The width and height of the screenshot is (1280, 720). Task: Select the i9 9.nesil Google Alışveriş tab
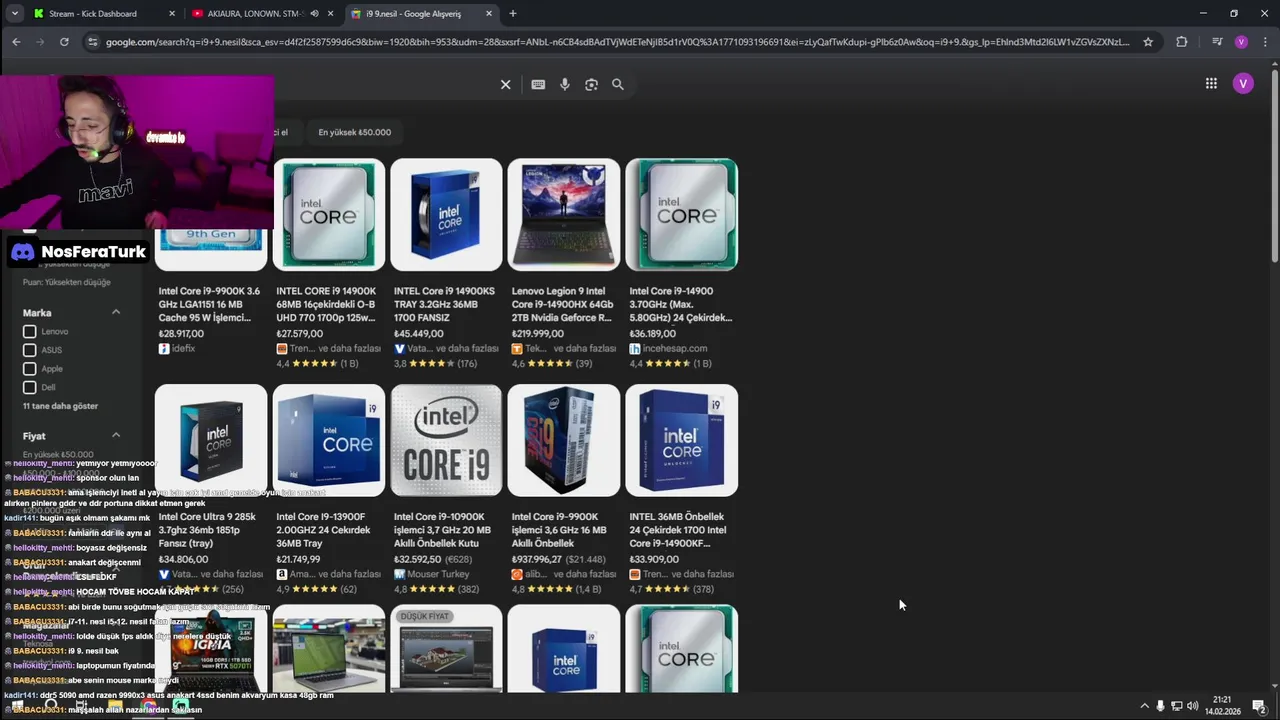(x=421, y=14)
